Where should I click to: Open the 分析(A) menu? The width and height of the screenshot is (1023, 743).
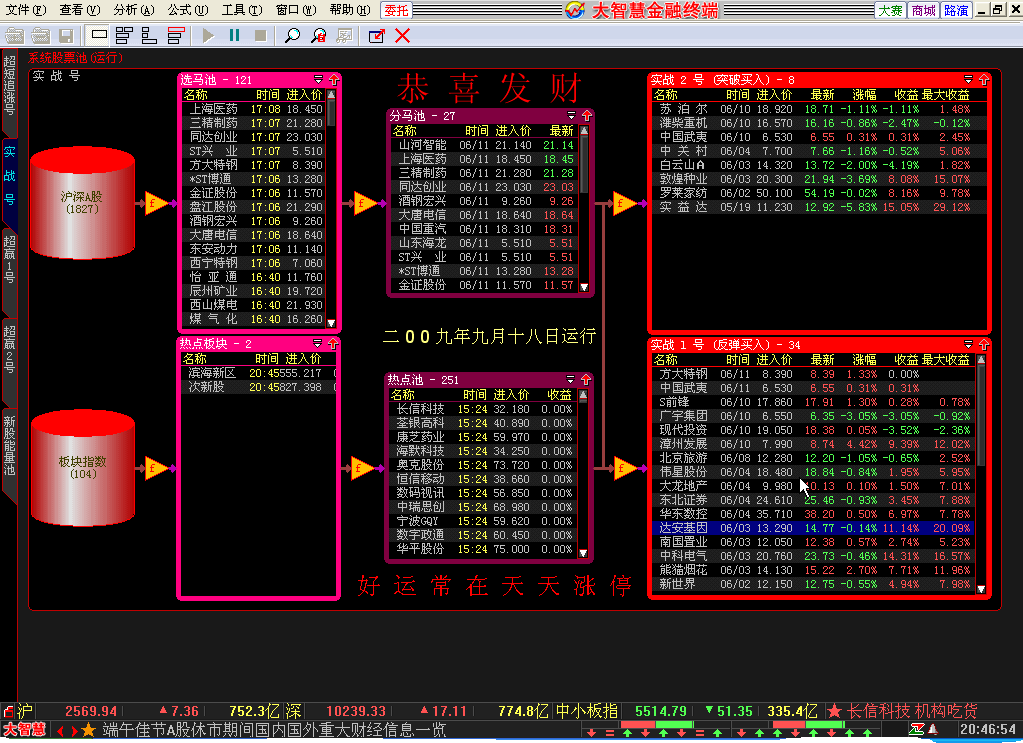134,10
